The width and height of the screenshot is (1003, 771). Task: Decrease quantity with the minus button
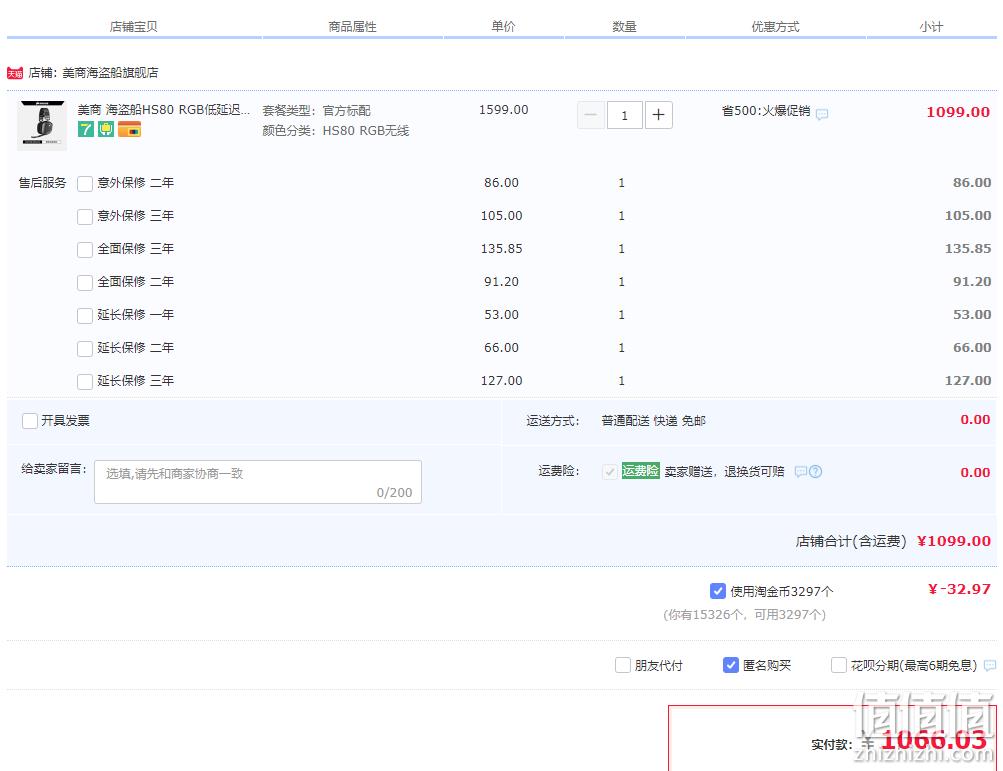(590, 115)
